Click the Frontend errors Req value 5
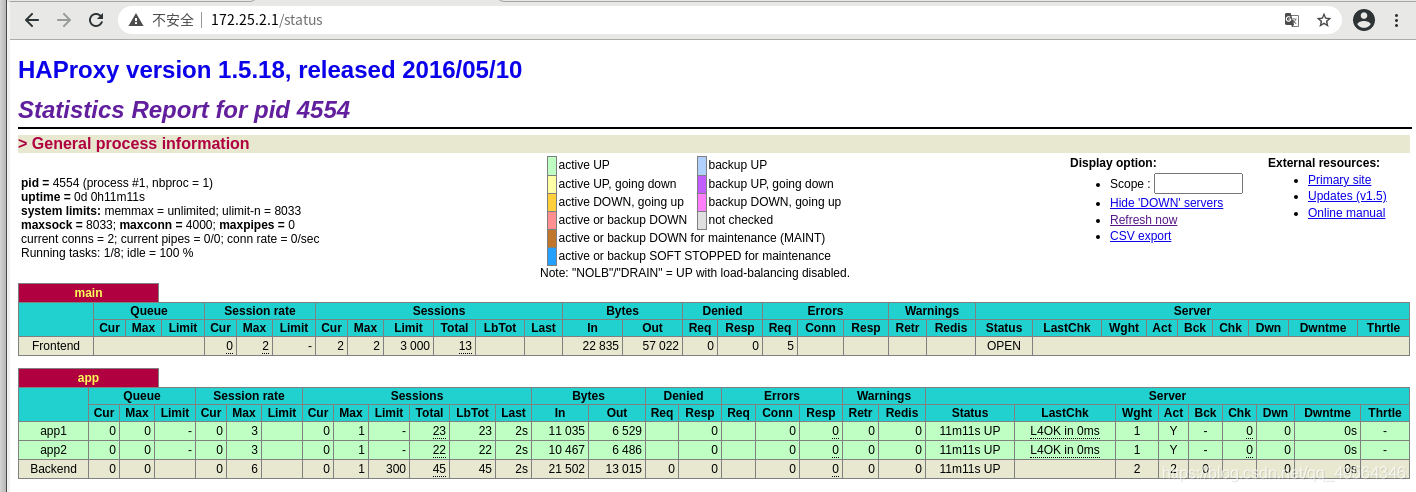The image size is (1416, 492). (790, 346)
